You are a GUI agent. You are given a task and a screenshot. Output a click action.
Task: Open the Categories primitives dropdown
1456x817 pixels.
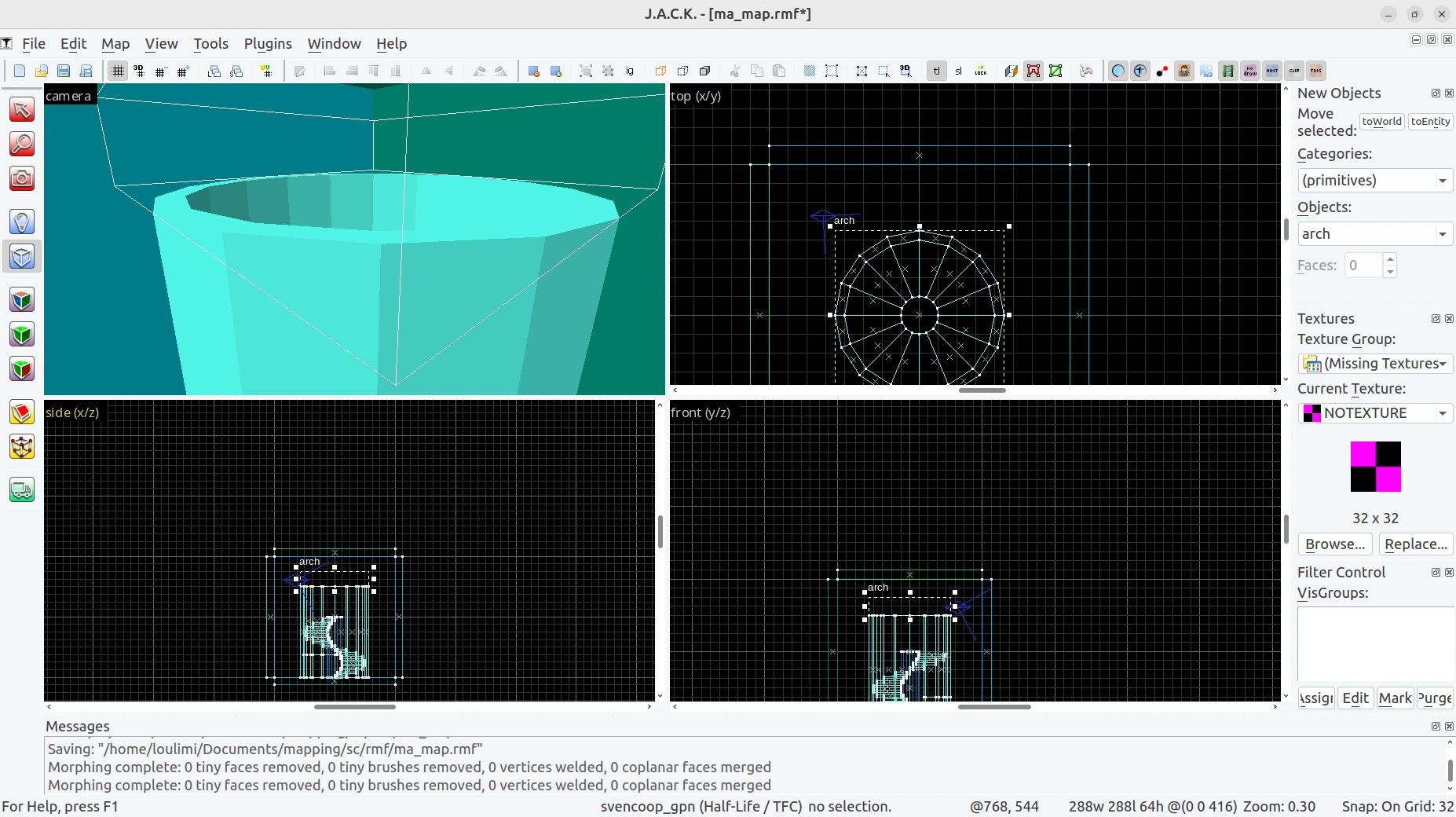(x=1375, y=180)
